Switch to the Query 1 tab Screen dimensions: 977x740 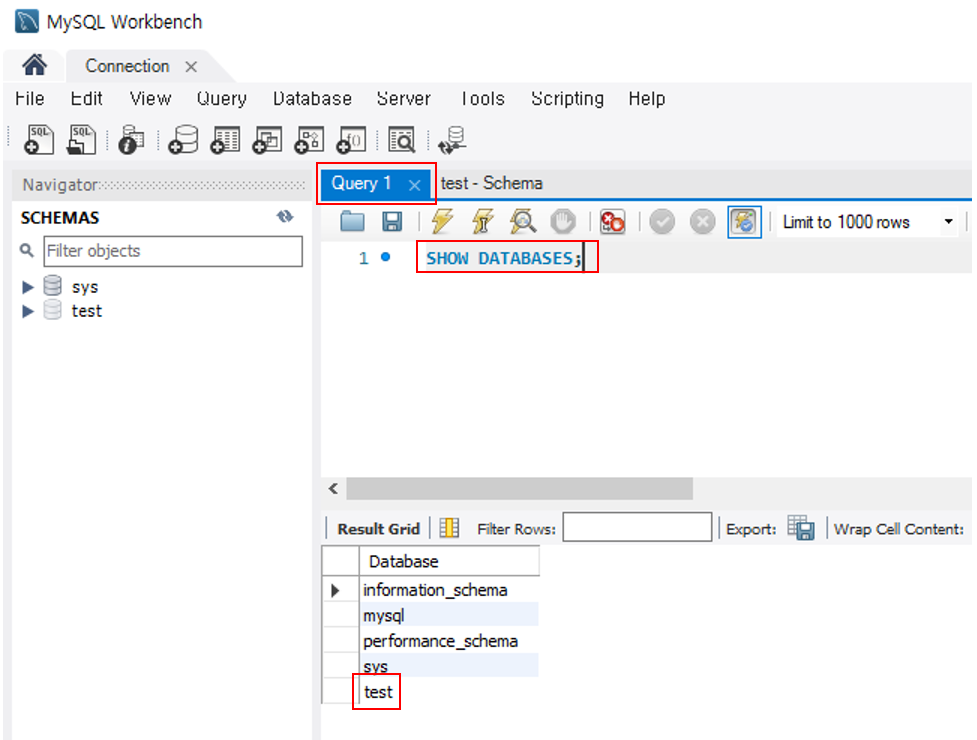click(x=361, y=183)
